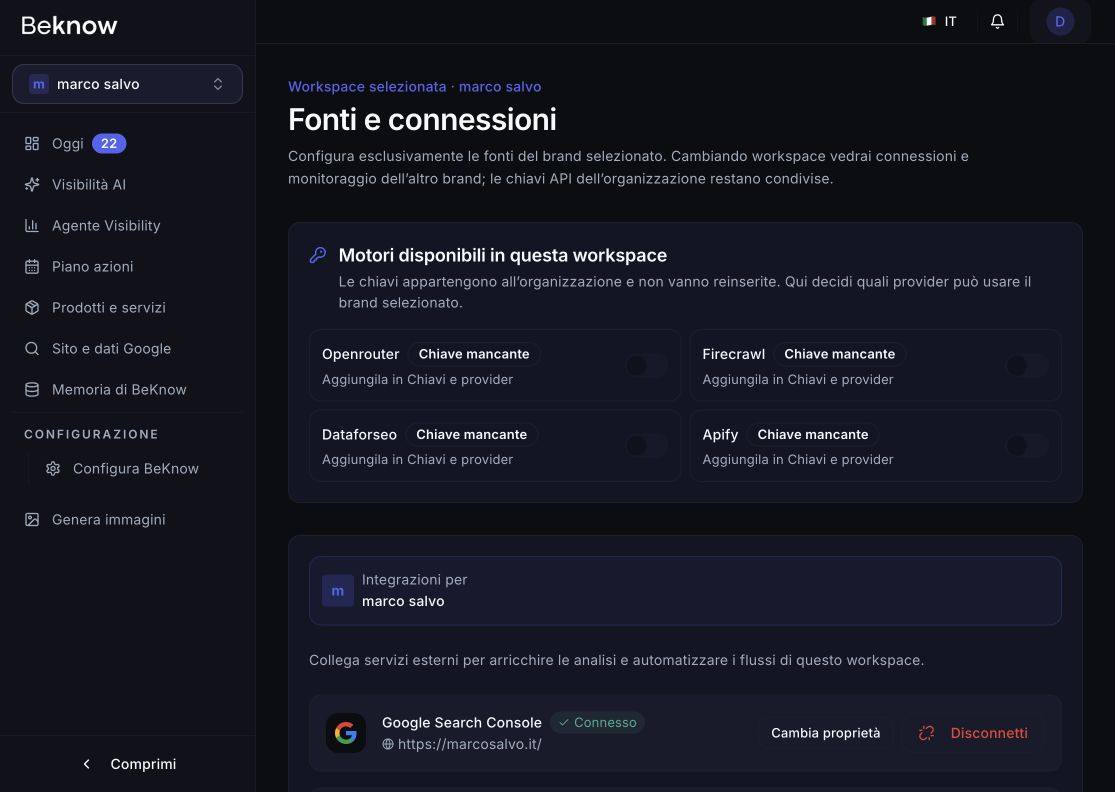1115x792 pixels.
Task: Open Agente Visibility page
Action: coord(127,226)
